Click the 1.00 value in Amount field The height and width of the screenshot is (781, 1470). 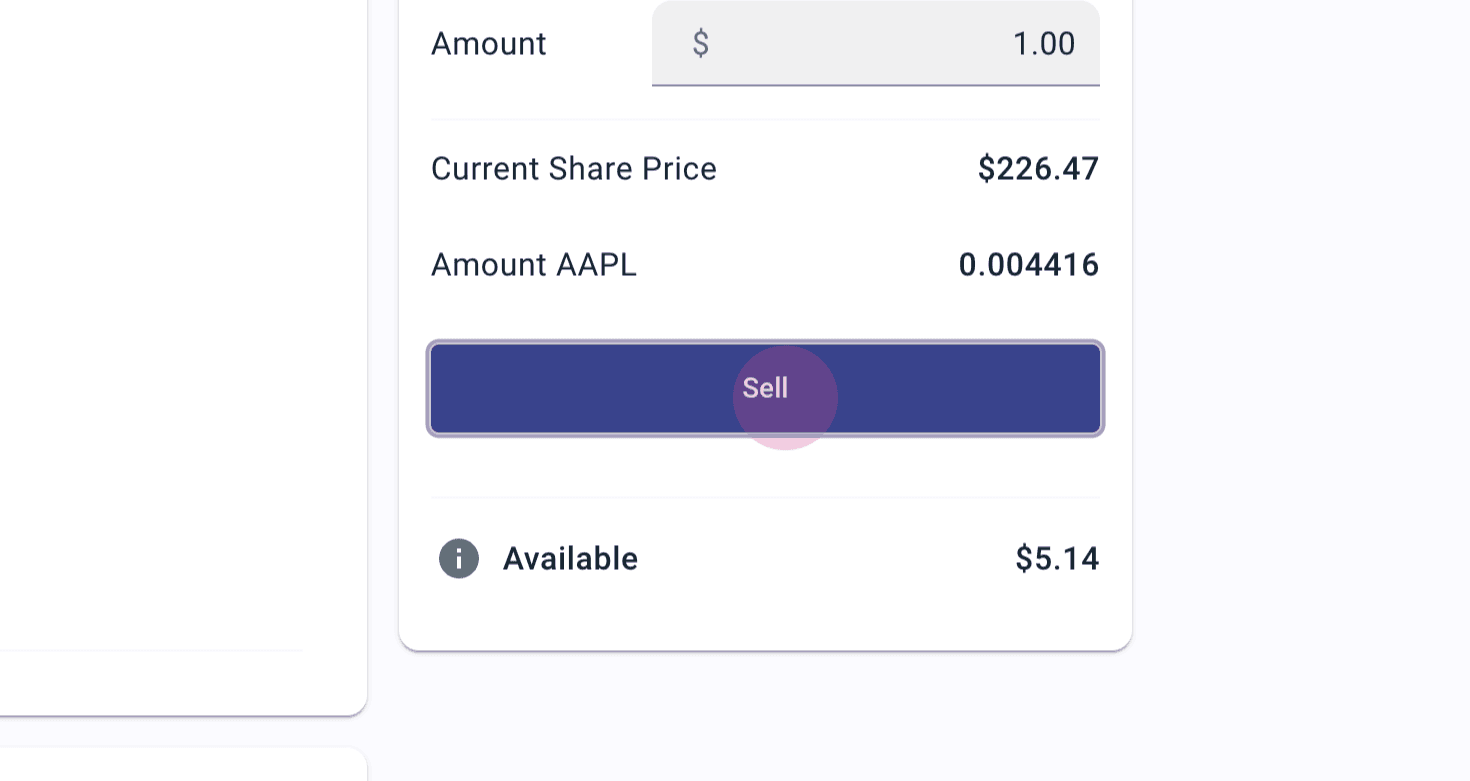1043,44
